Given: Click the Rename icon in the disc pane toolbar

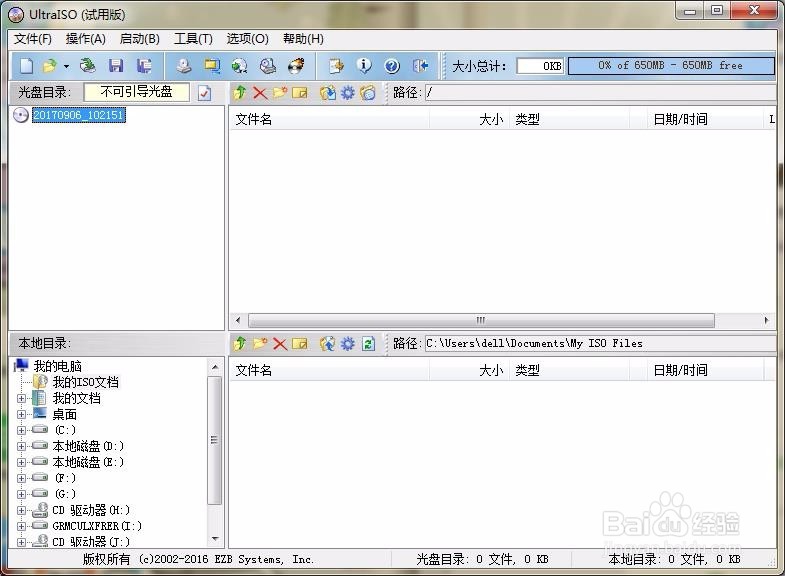Looking at the screenshot, I should click(299, 93).
